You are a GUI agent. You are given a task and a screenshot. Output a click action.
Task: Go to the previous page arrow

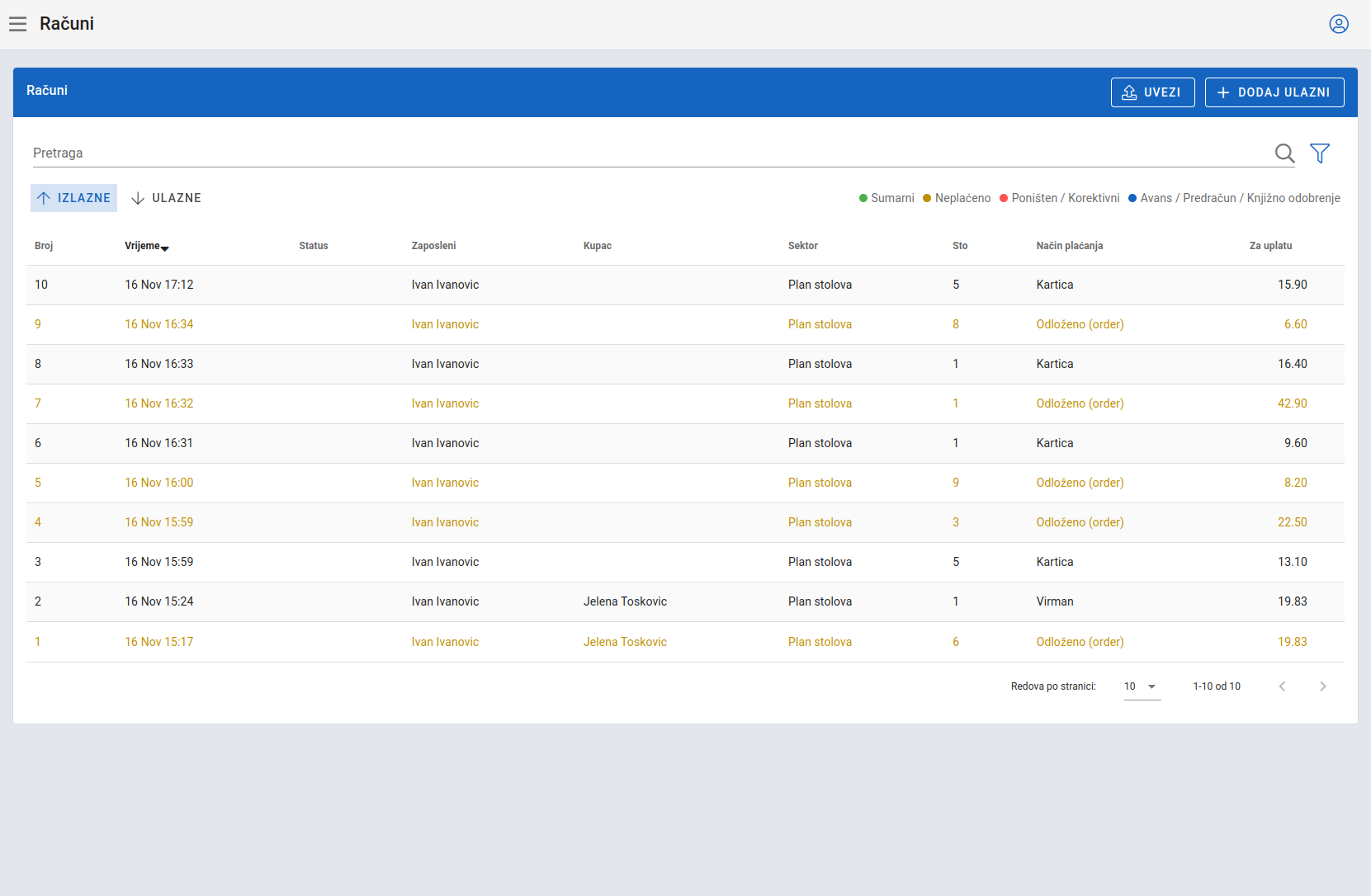tap(1282, 686)
